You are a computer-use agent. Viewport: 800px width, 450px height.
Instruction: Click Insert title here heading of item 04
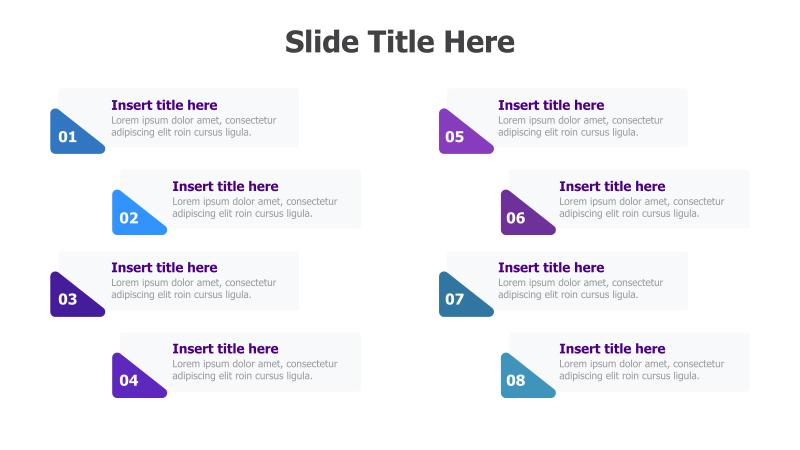pos(225,348)
